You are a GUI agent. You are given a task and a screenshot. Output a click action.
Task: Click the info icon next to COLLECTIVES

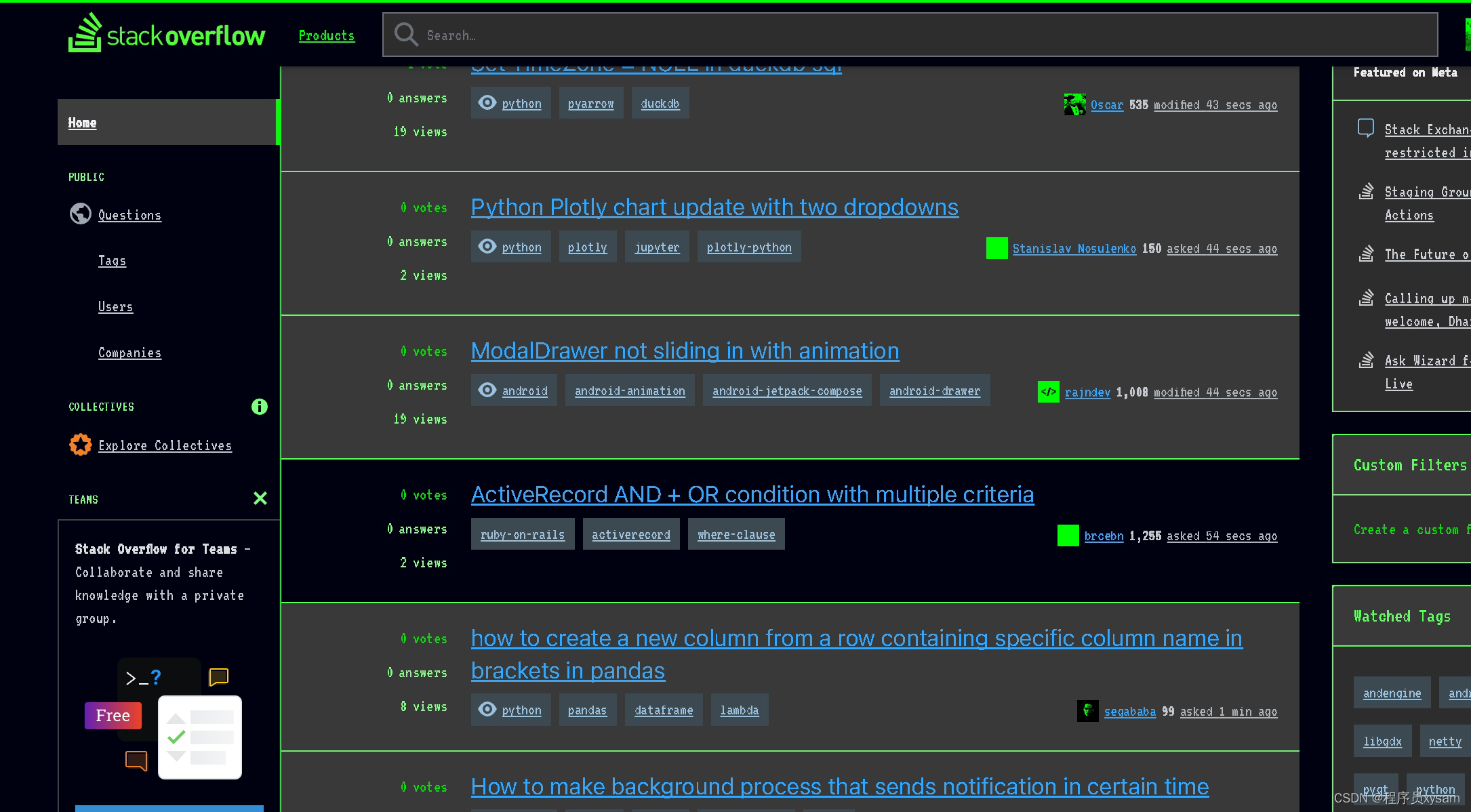pyautogui.click(x=259, y=407)
